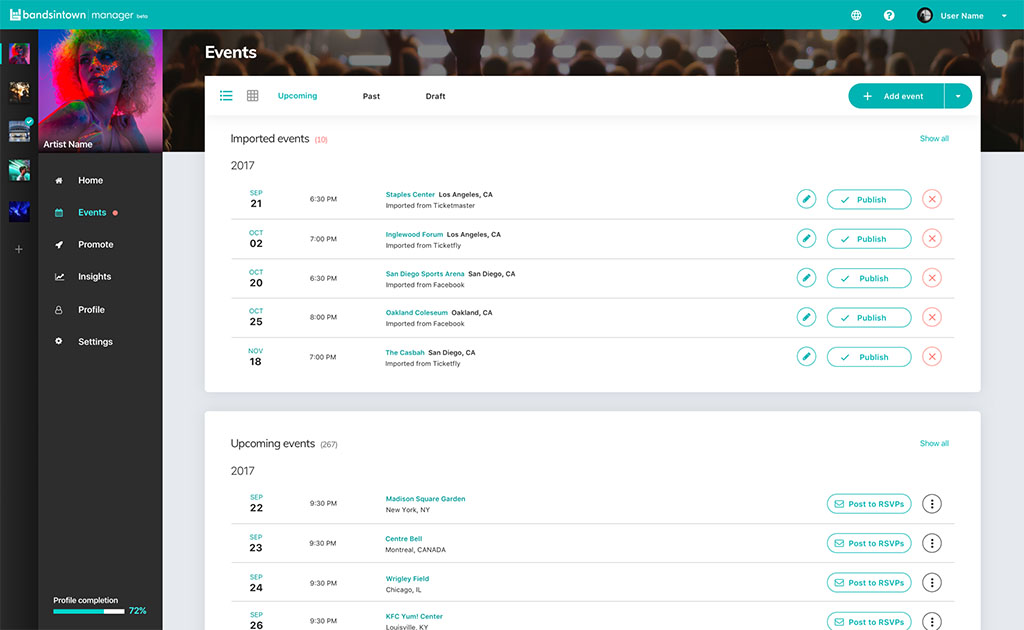
Task: Switch events to grid view
Action: [252, 96]
